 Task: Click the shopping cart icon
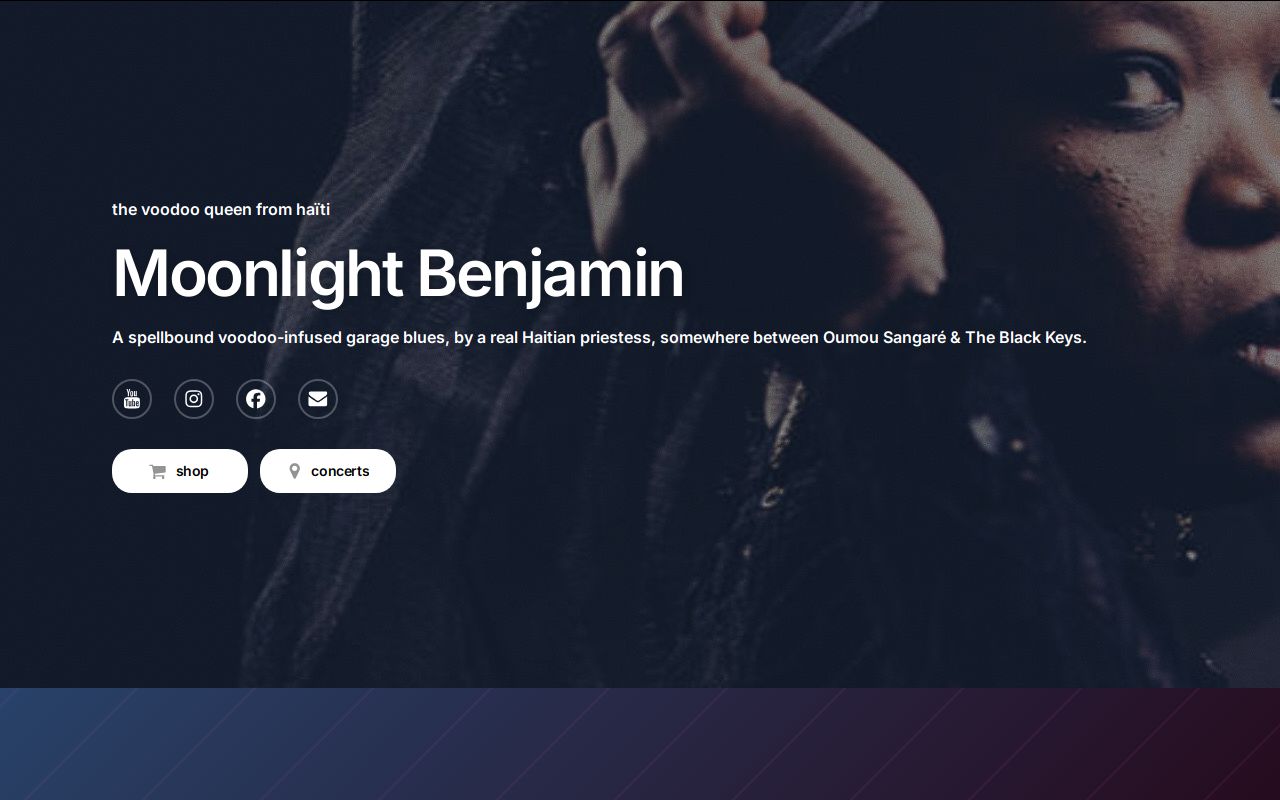(158, 471)
